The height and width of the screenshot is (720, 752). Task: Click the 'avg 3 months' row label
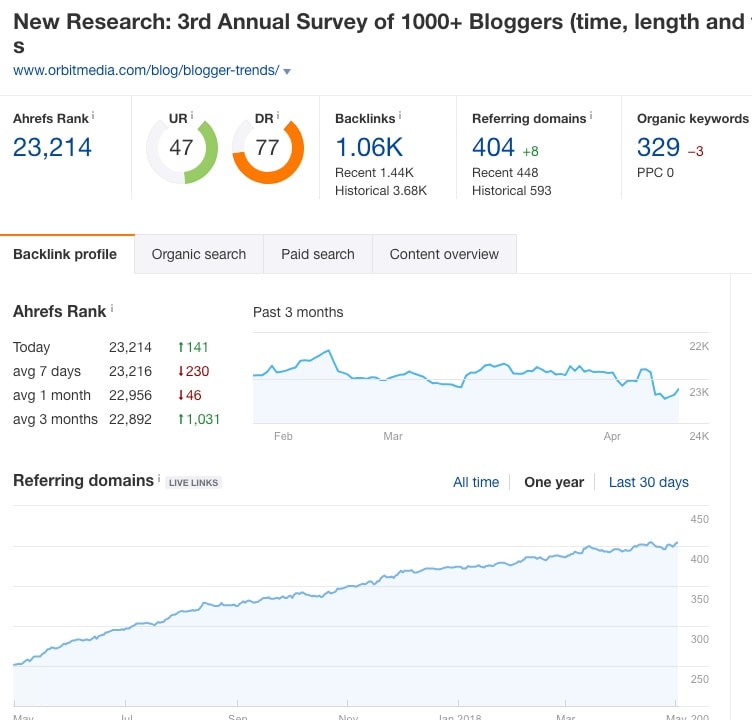click(55, 419)
